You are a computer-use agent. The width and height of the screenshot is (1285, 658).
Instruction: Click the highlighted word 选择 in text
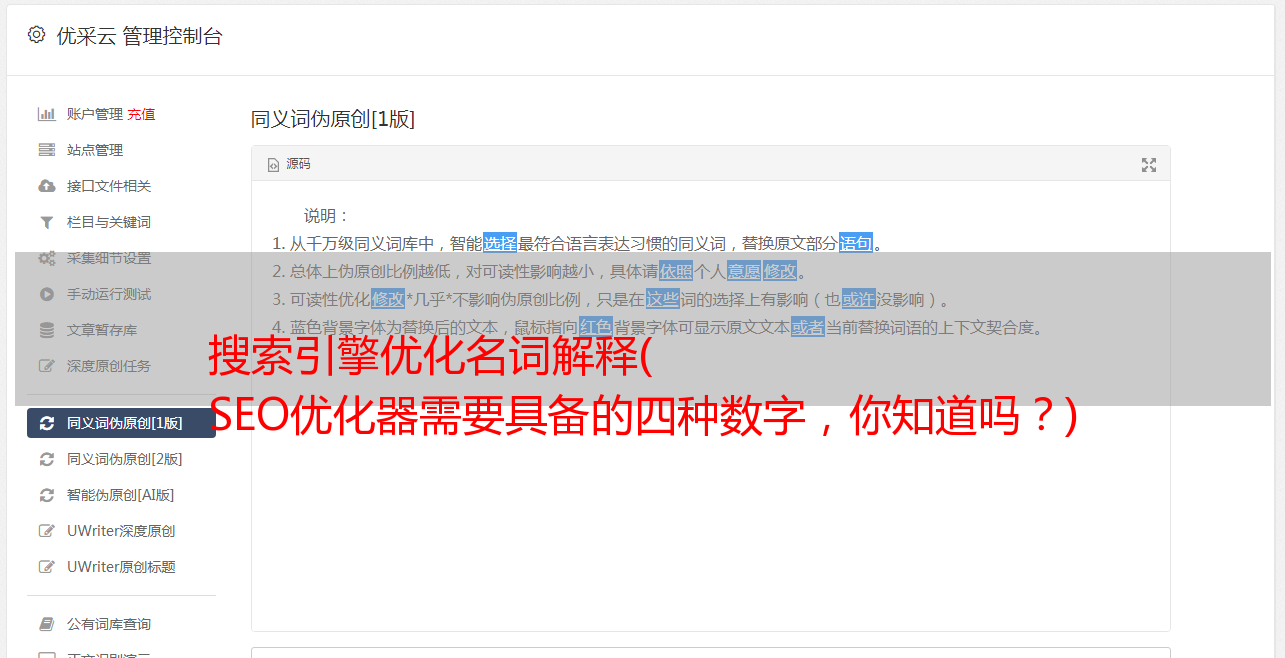pyautogui.click(x=500, y=243)
